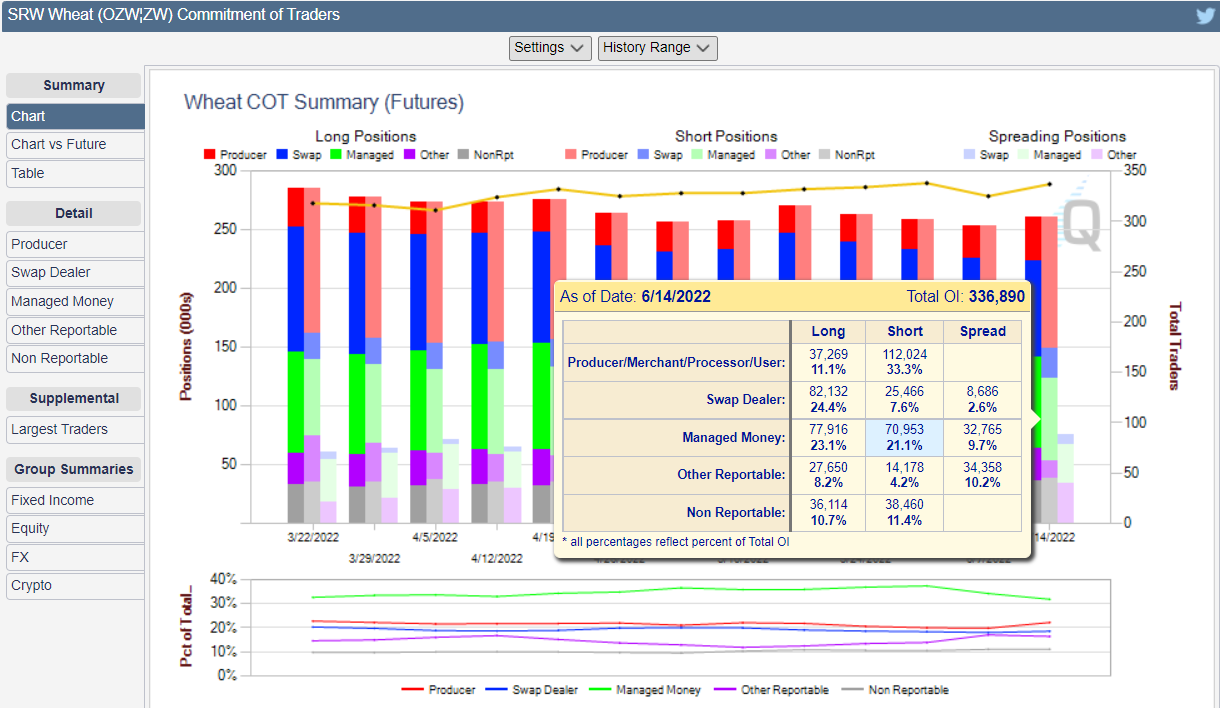Open Chart vs Future view
Screen dimensions: 1220x708
point(58,144)
